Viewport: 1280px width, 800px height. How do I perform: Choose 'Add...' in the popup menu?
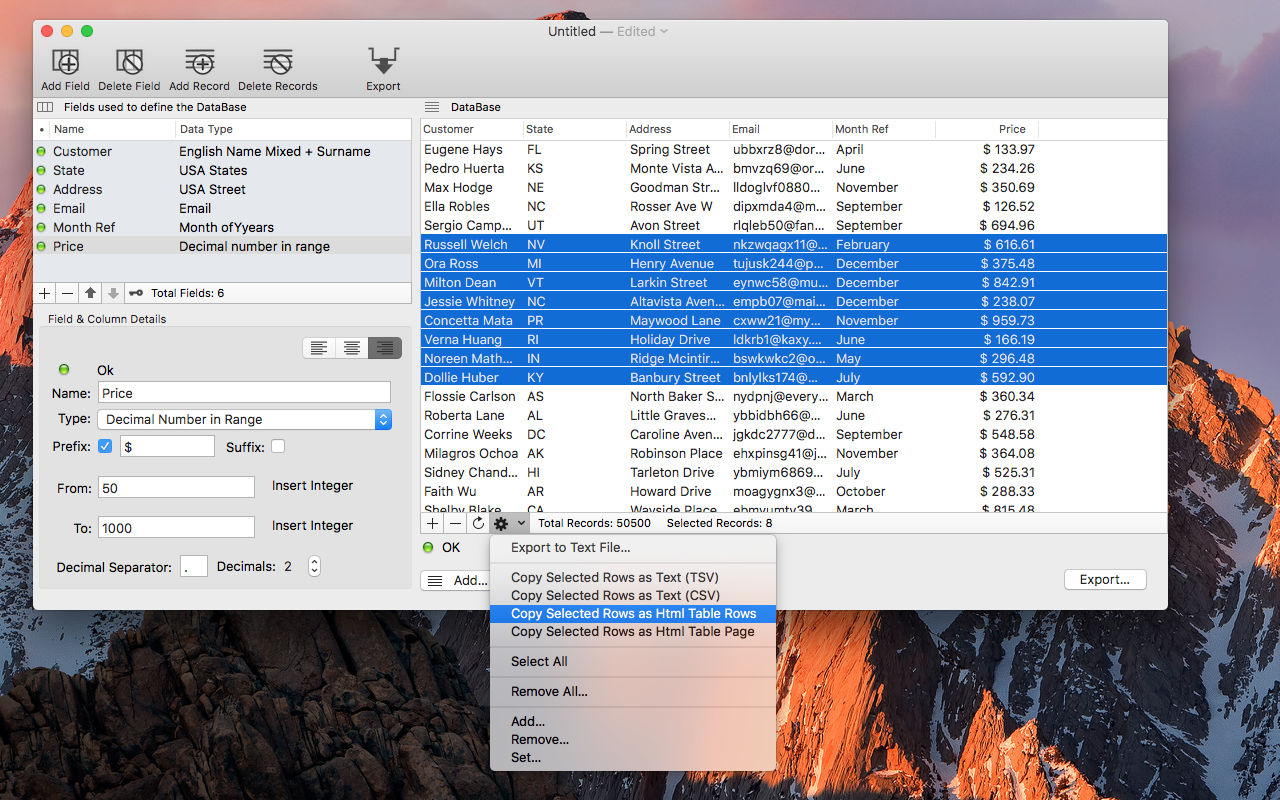pos(633,722)
